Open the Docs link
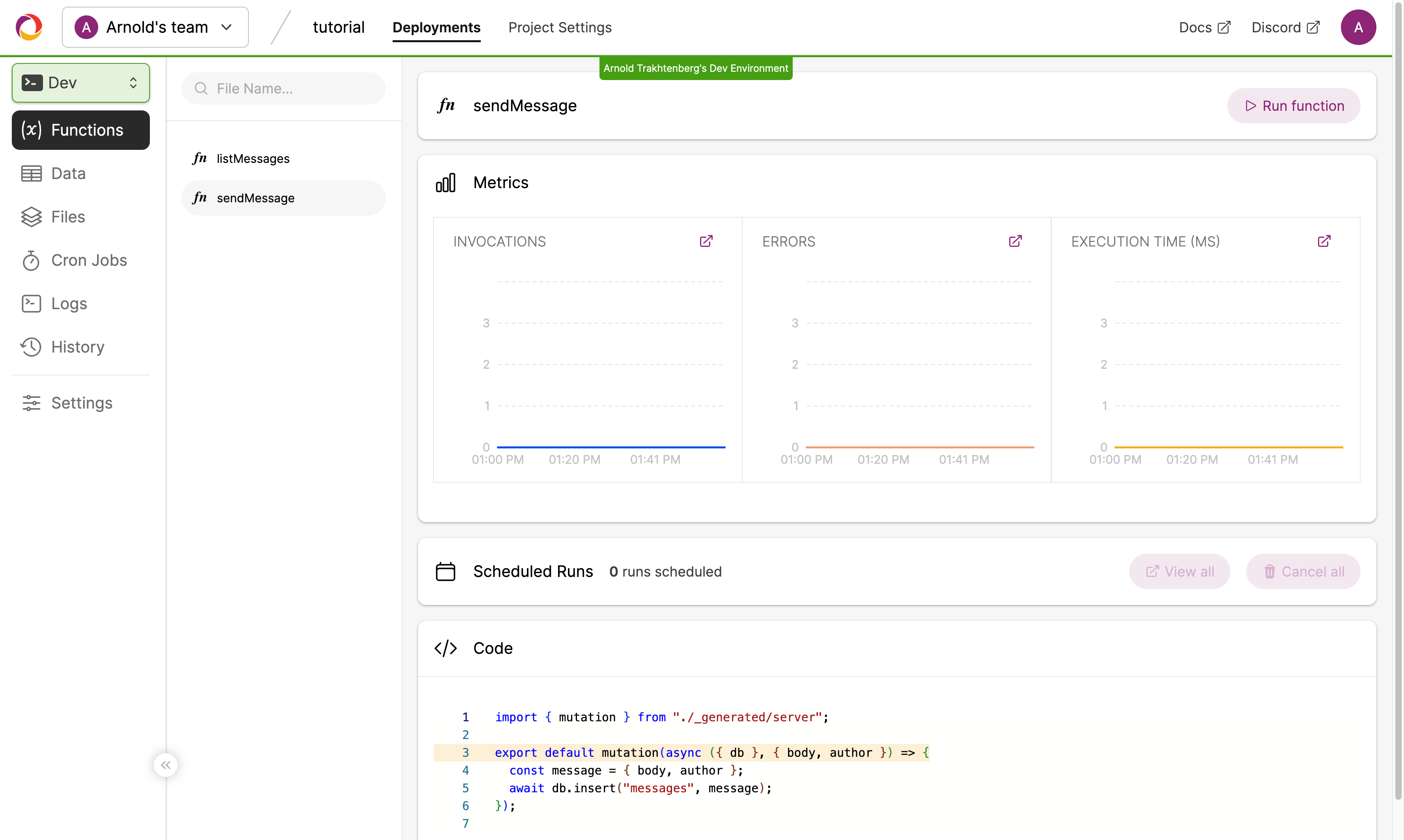 point(1204,27)
